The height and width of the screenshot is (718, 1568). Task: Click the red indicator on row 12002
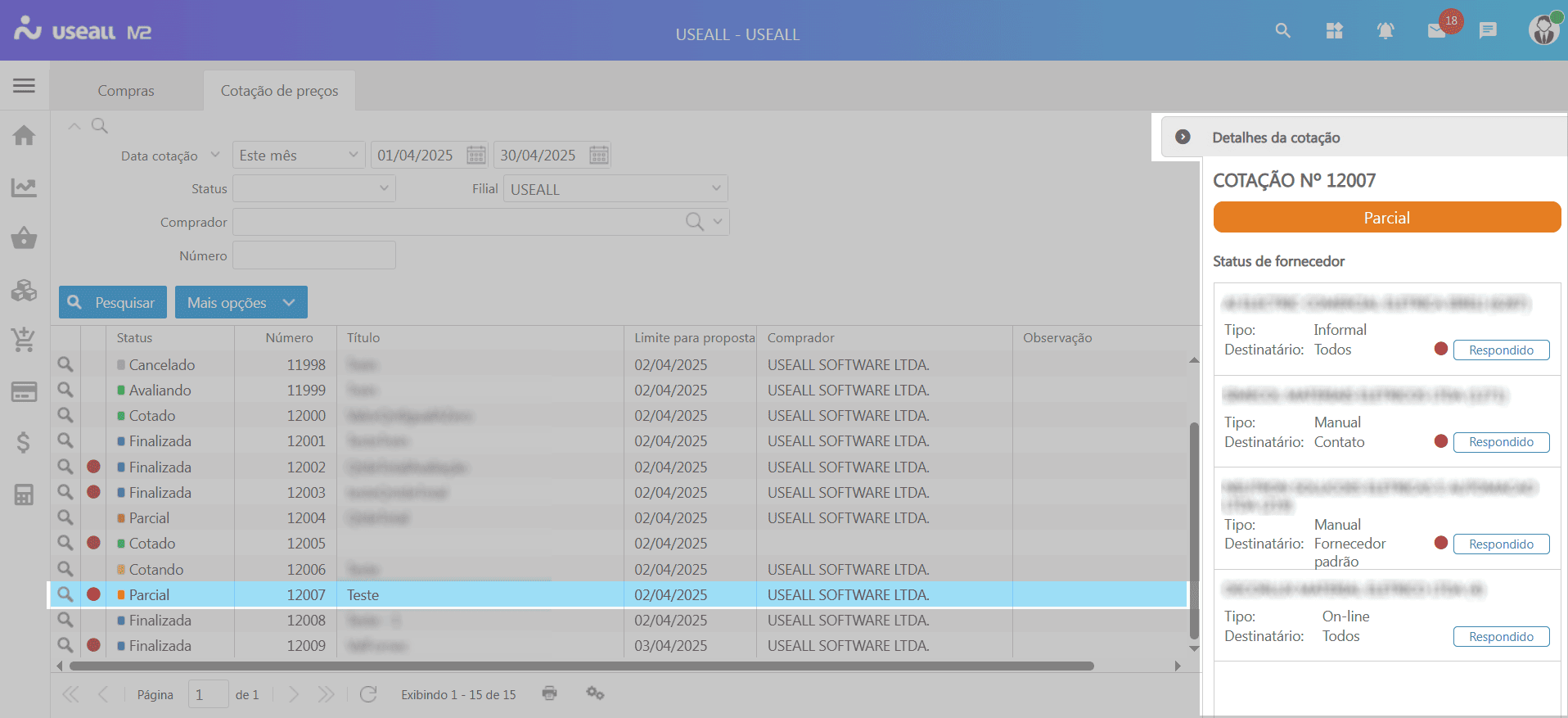tap(93, 467)
